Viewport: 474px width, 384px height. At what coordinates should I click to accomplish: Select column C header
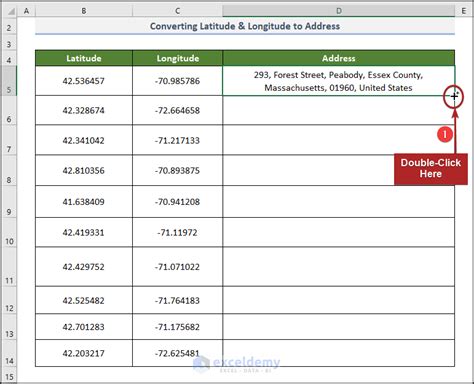coord(177,11)
